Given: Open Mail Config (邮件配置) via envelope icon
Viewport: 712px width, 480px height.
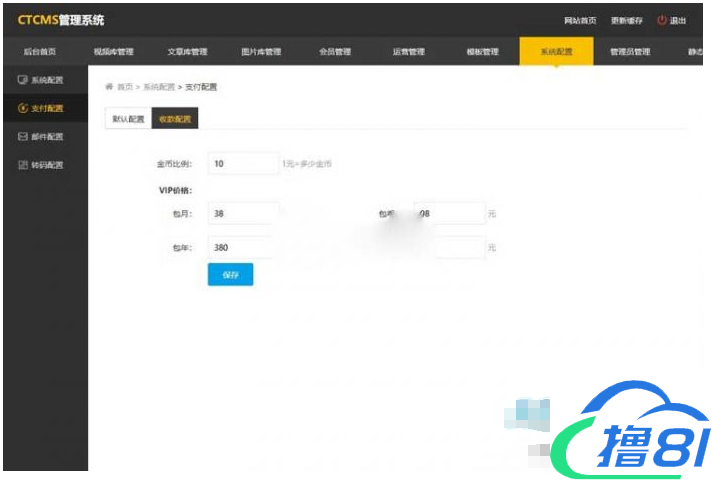Looking at the screenshot, I should tap(22, 136).
